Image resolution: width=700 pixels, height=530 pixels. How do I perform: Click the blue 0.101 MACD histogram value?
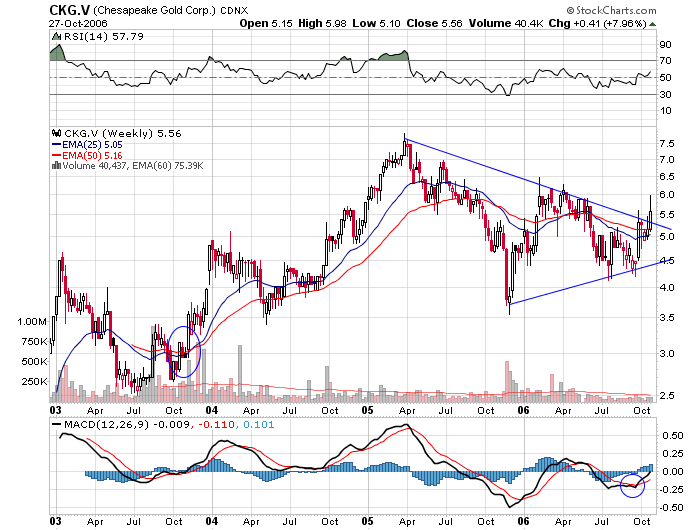(258, 424)
